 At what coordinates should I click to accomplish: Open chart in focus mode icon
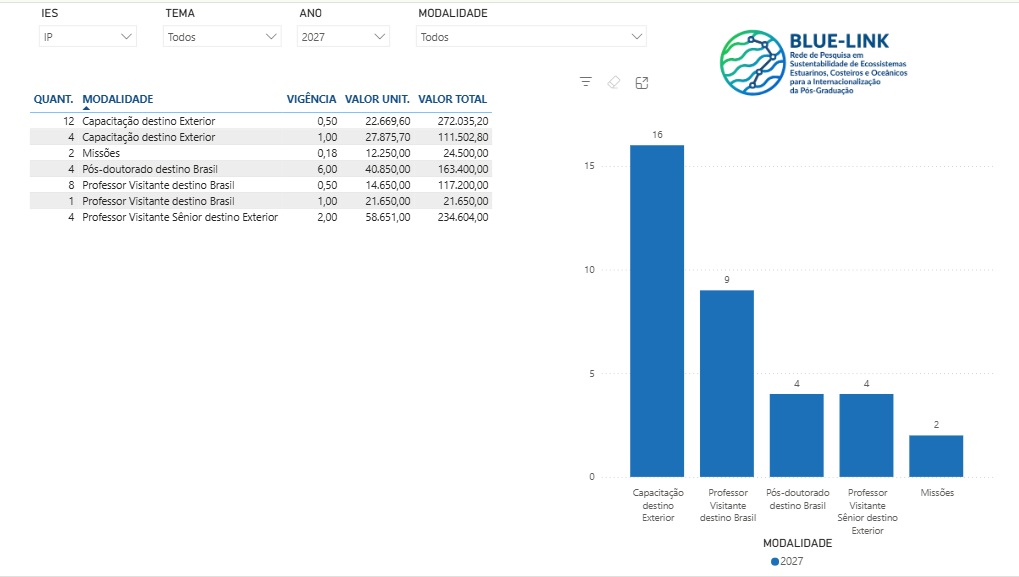642,83
